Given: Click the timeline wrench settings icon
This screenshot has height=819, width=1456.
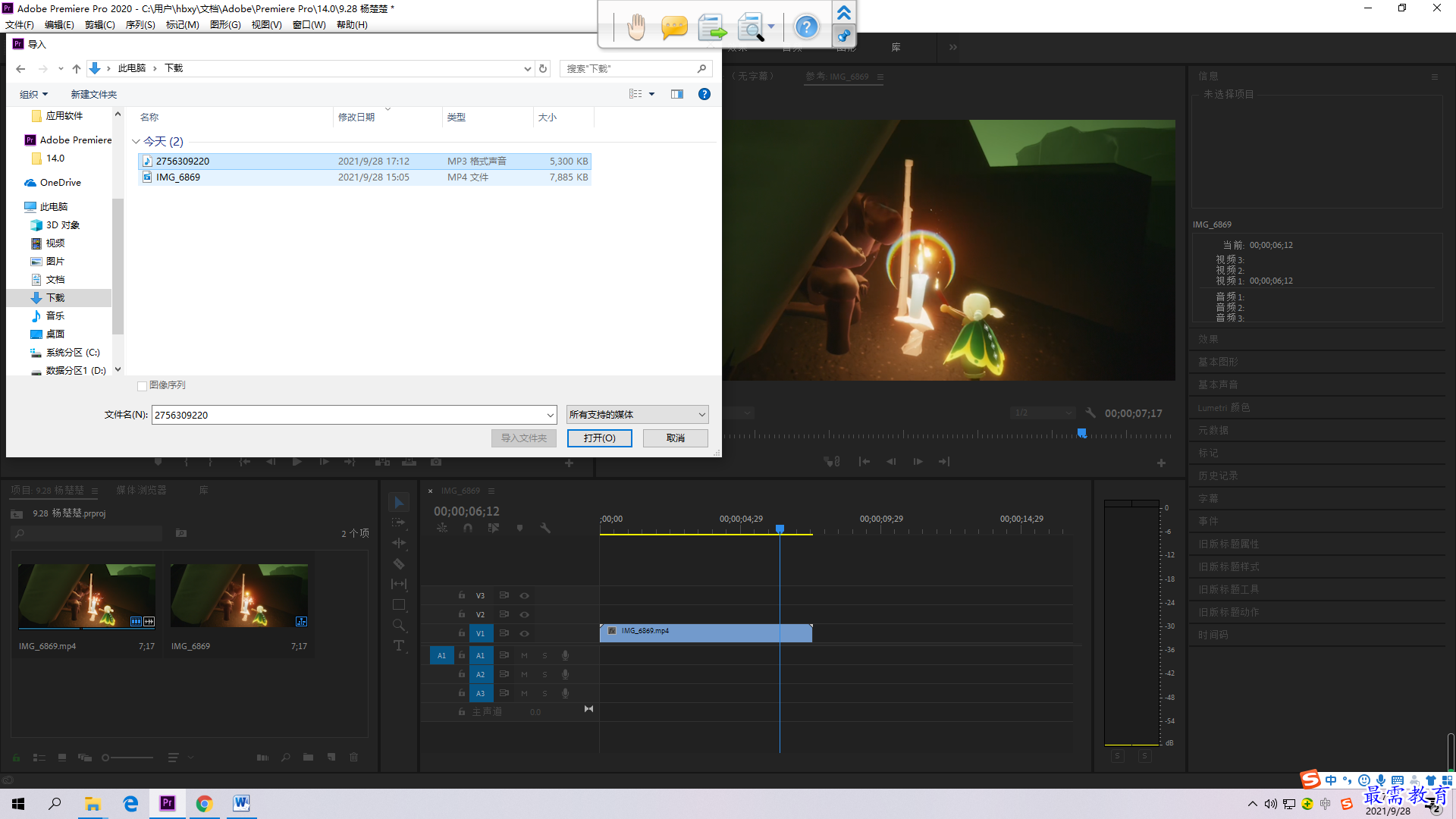Looking at the screenshot, I should (x=545, y=528).
